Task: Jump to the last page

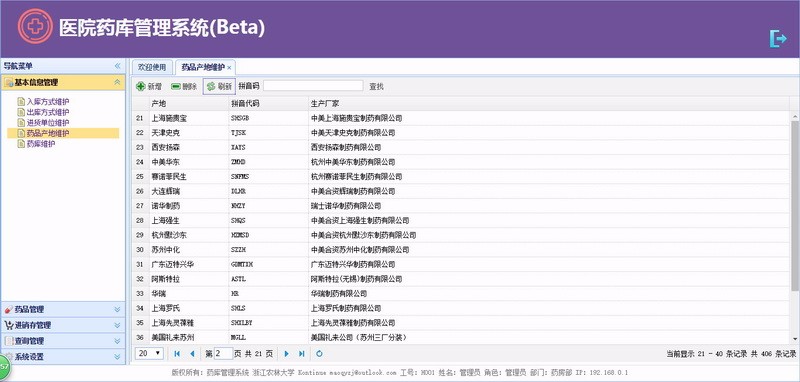Action: (302, 353)
